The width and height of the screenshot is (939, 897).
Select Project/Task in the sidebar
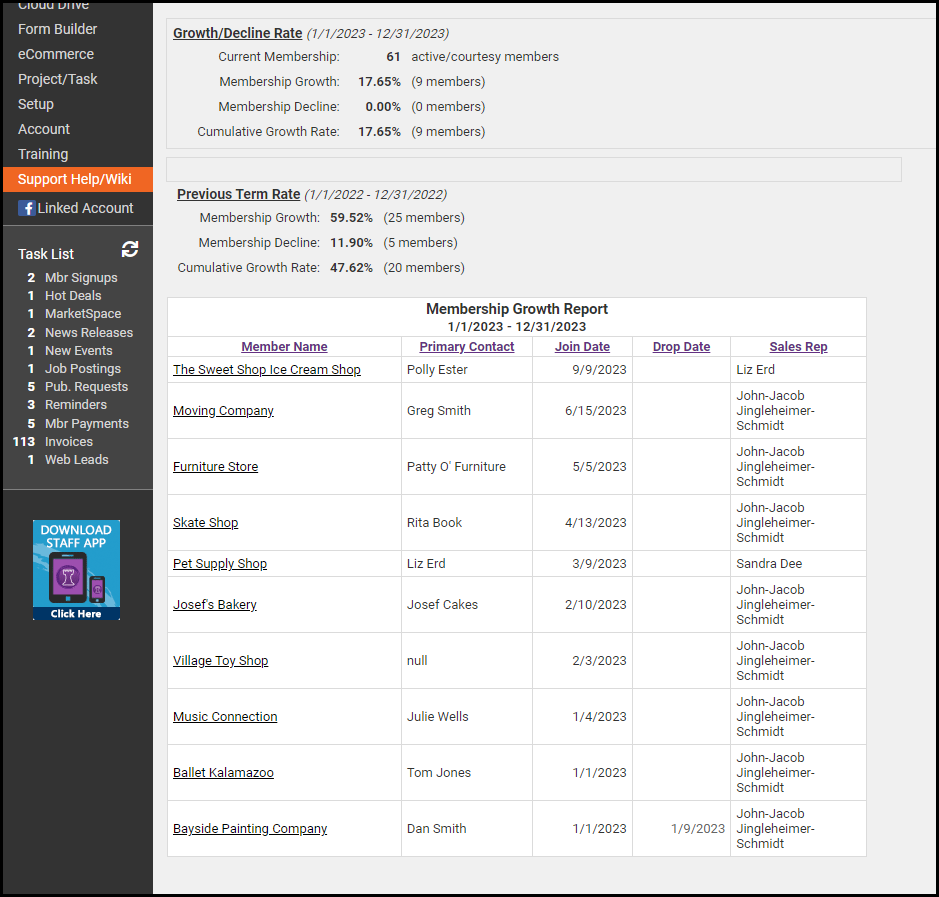coord(58,79)
